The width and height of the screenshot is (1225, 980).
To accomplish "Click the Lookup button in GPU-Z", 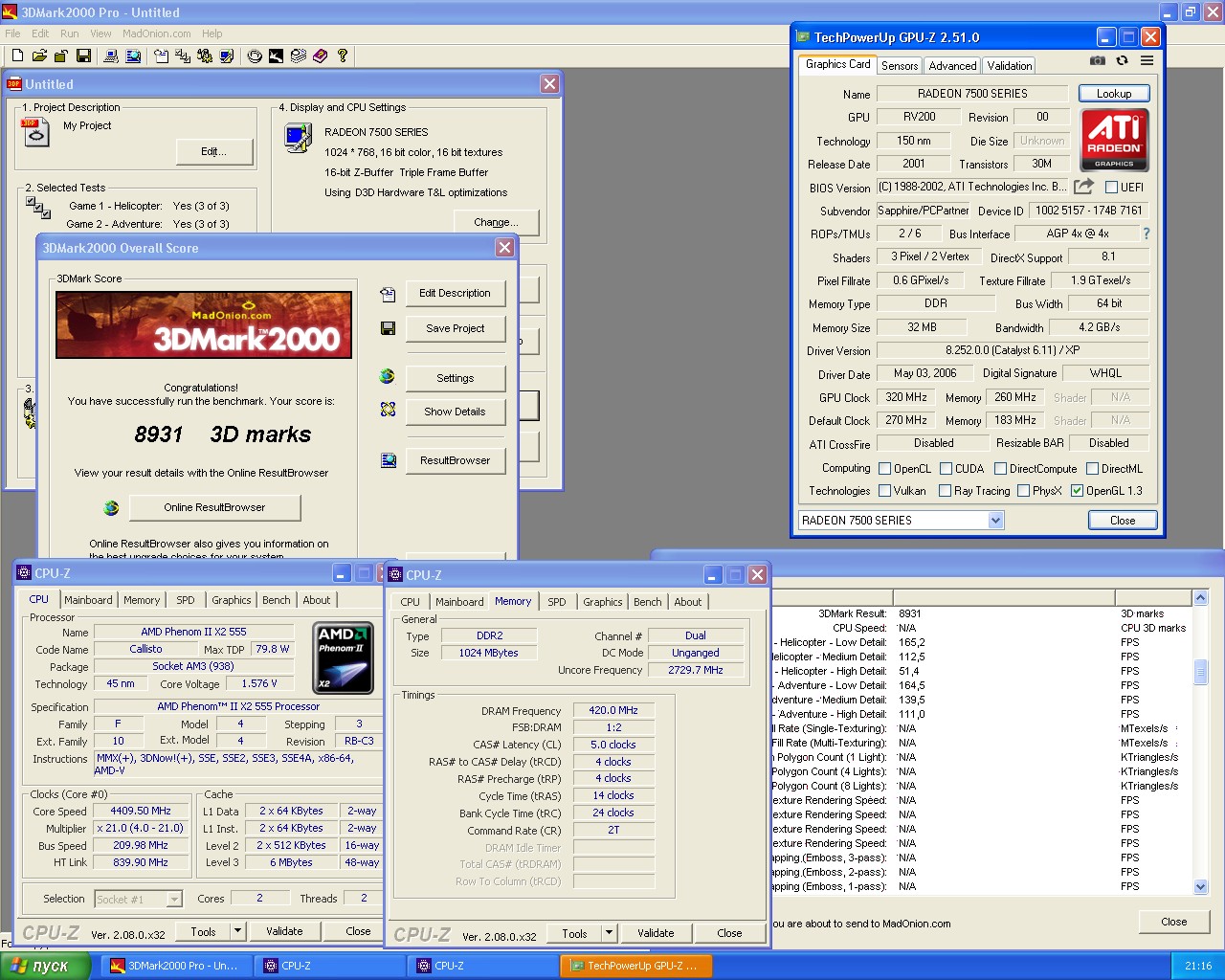I will click(1114, 94).
